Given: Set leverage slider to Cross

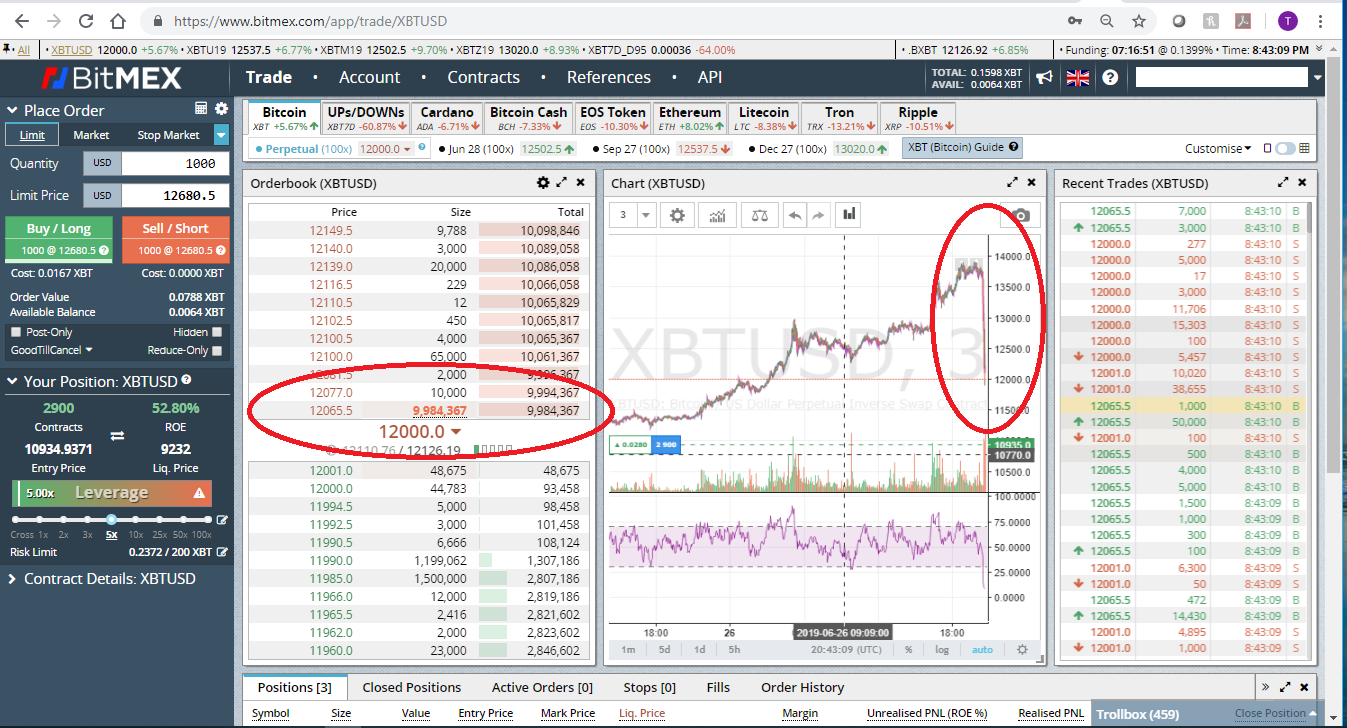Looking at the screenshot, I should (x=17, y=520).
